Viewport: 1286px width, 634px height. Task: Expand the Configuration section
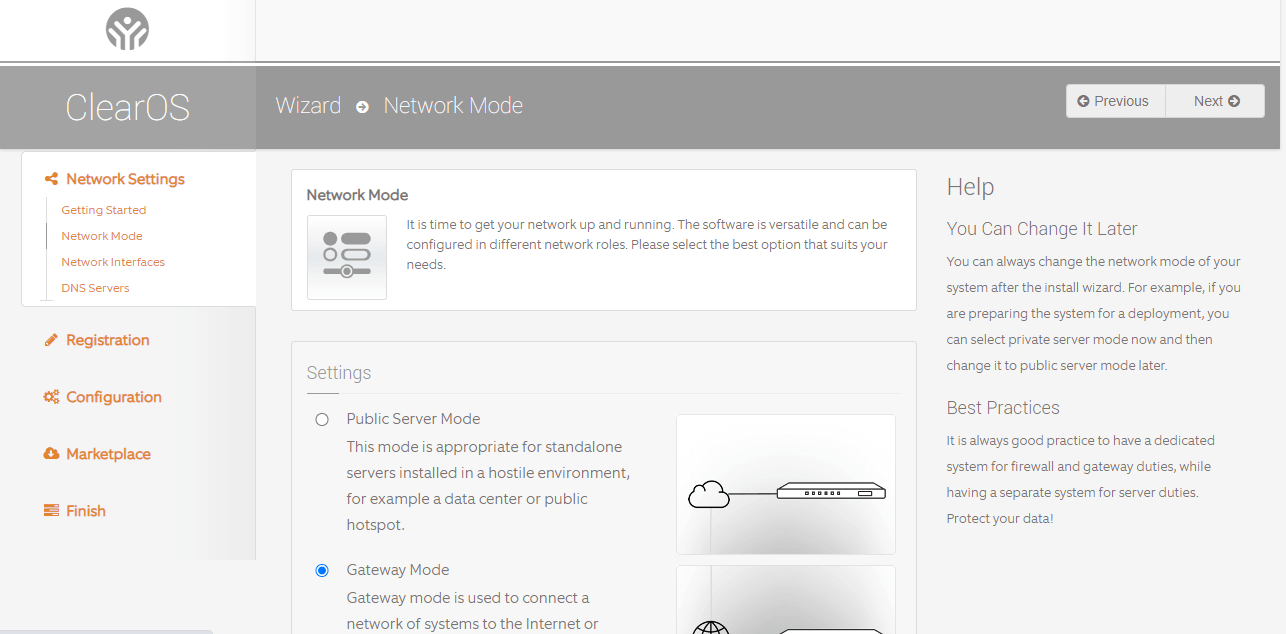pyautogui.click(x=113, y=397)
